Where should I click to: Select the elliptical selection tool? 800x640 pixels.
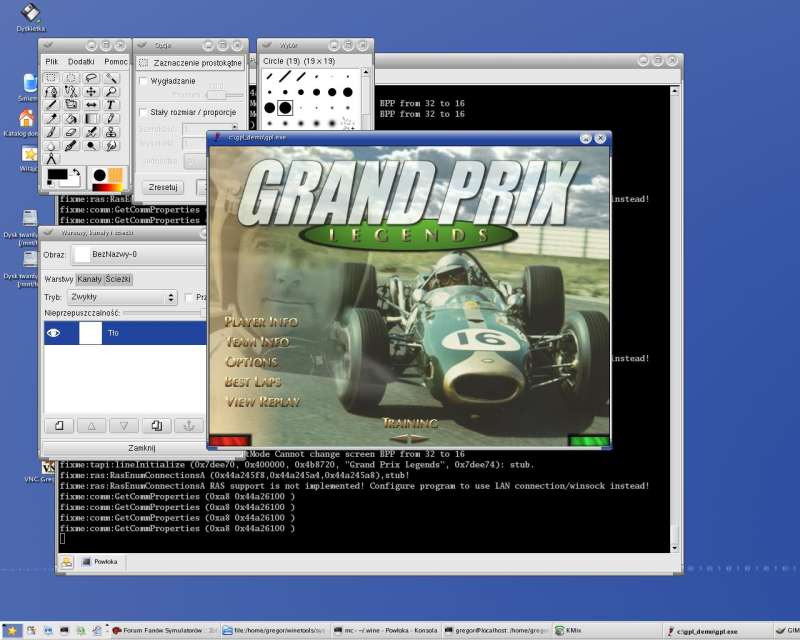(x=71, y=78)
